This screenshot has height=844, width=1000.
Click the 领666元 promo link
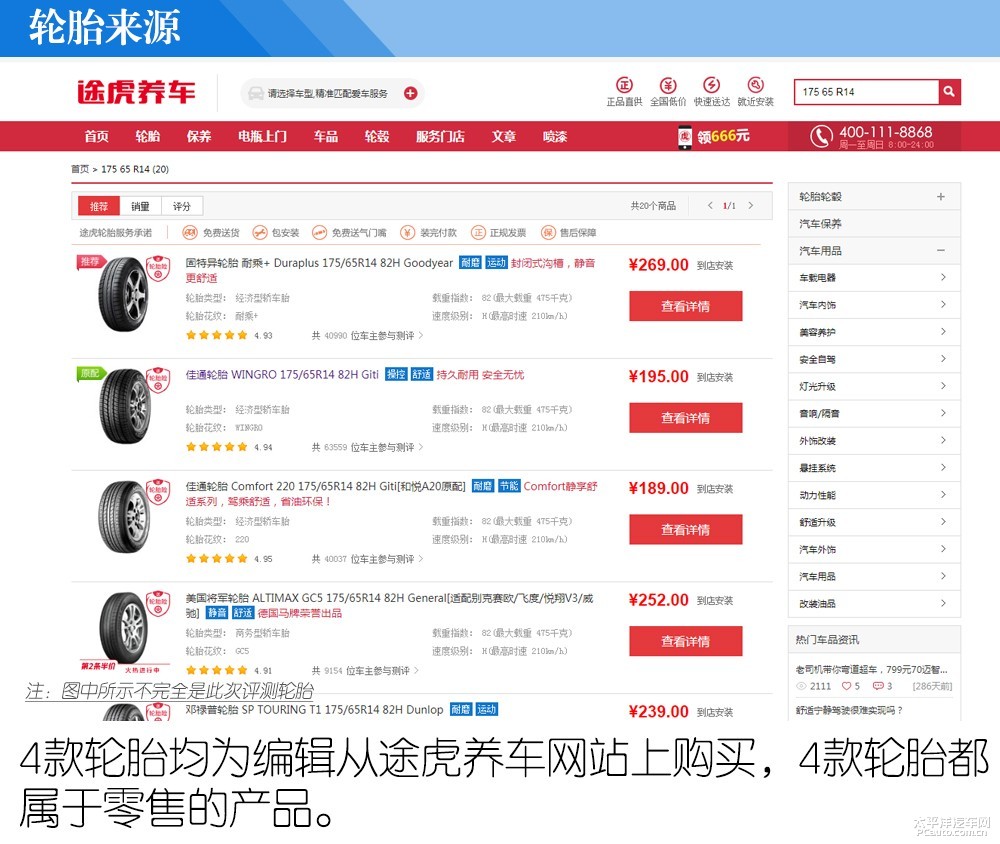pos(723,137)
